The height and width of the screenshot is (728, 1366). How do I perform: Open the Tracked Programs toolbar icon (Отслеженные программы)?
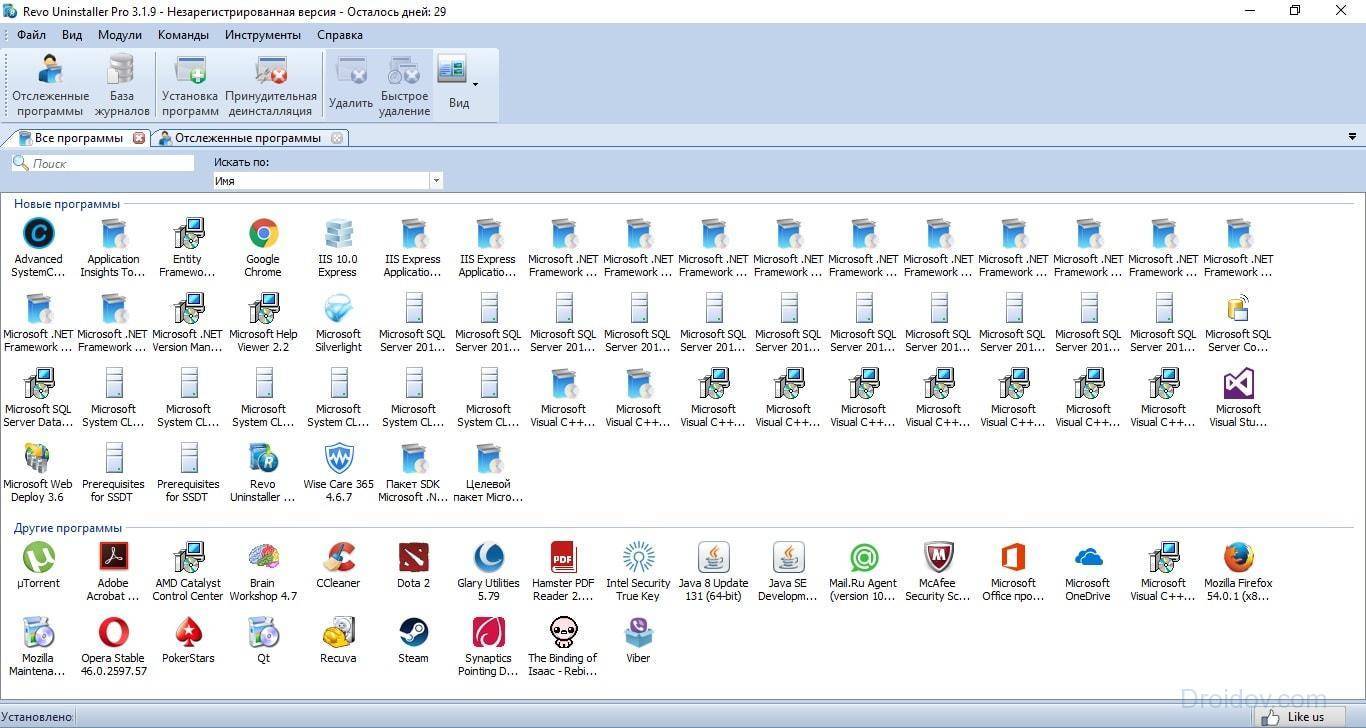[x=50, y=85]
